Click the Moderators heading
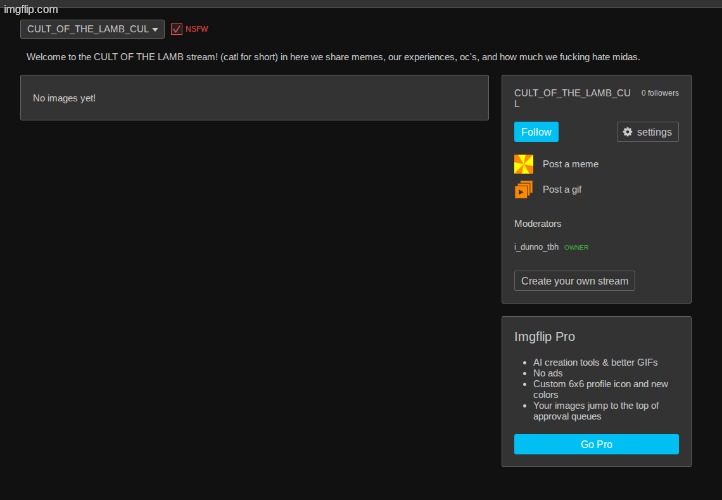Screen dimensions: 722x500 tap(537, 224)
